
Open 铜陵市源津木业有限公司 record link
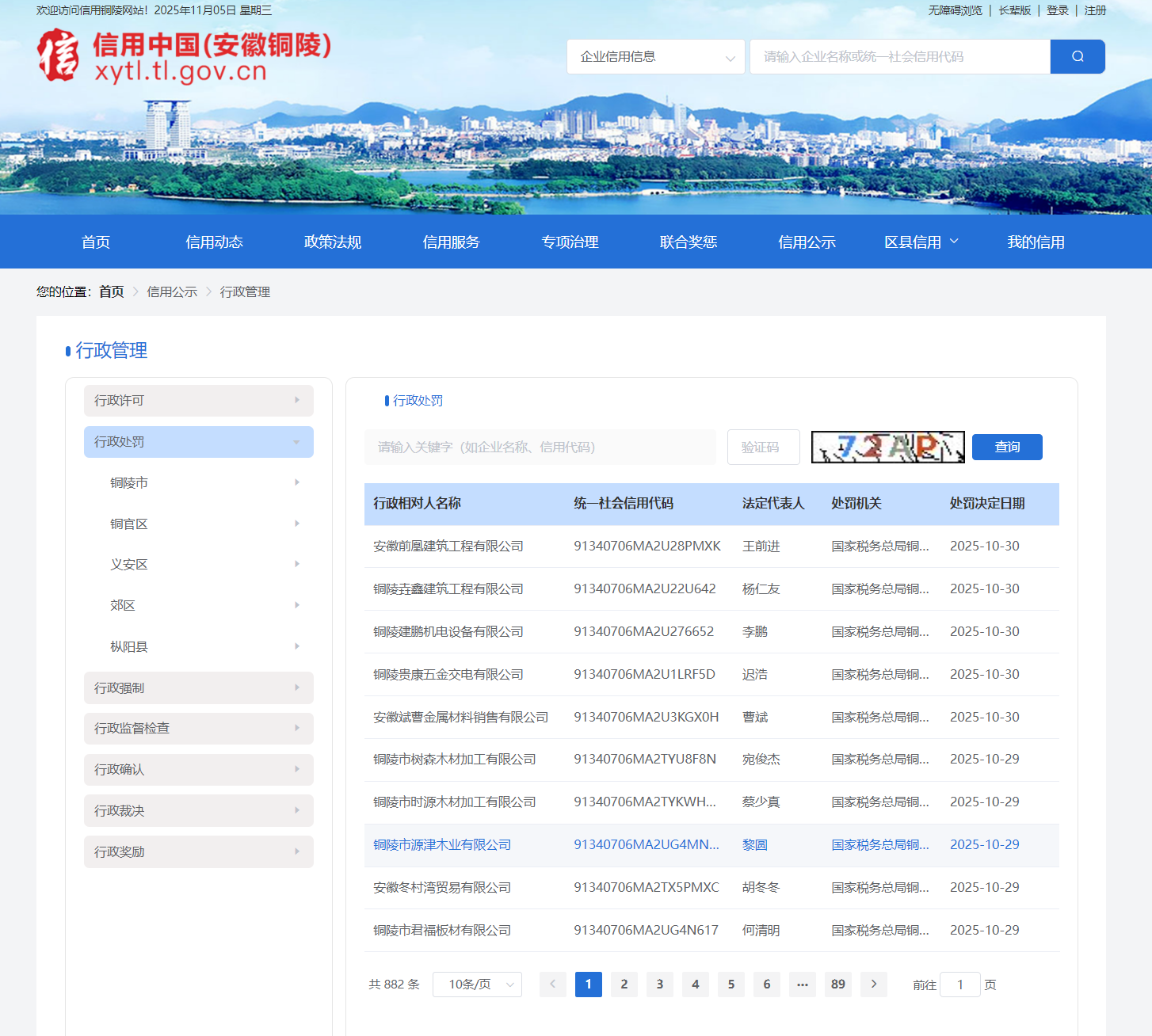pyautogui.click(x=441, y=844)
